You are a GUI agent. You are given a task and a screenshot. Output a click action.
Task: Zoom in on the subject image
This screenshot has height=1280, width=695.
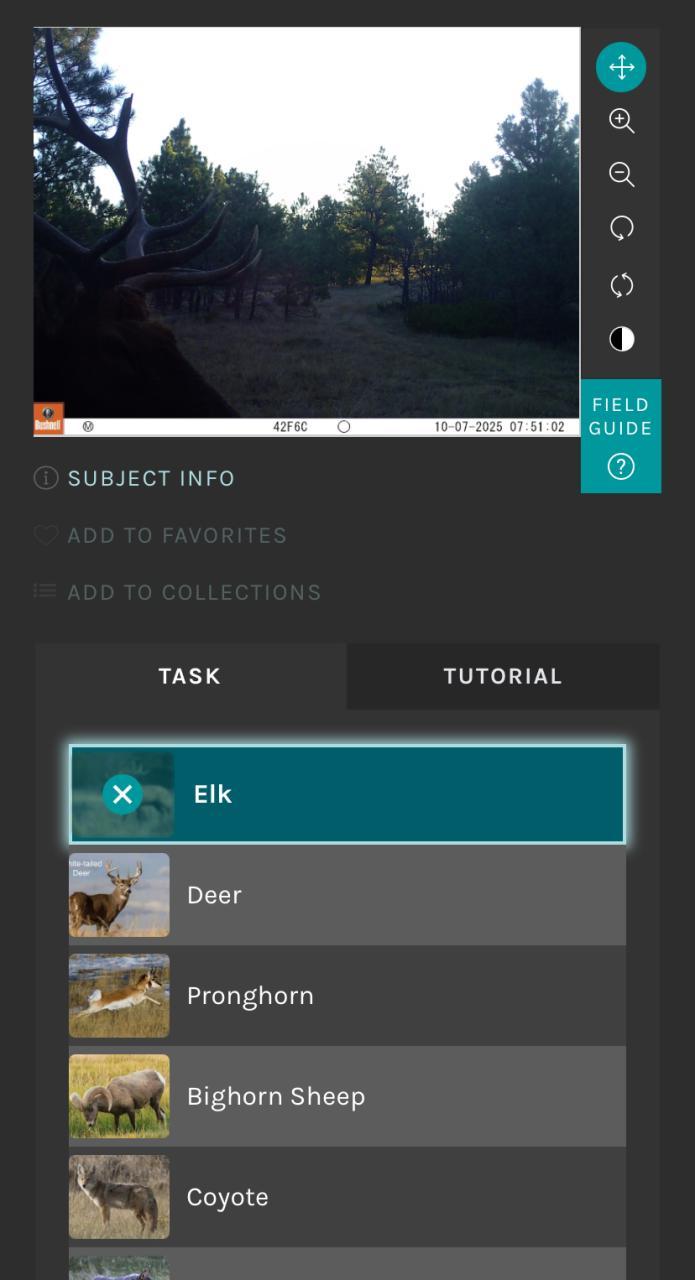click(621, 121)
